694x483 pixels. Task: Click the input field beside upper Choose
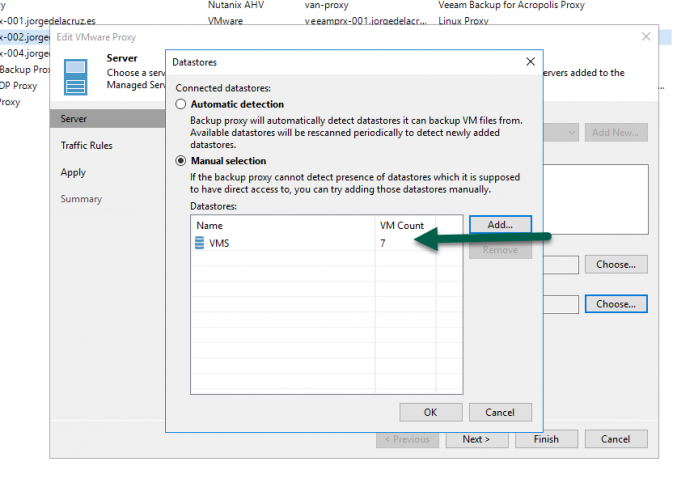pos(561,265)
